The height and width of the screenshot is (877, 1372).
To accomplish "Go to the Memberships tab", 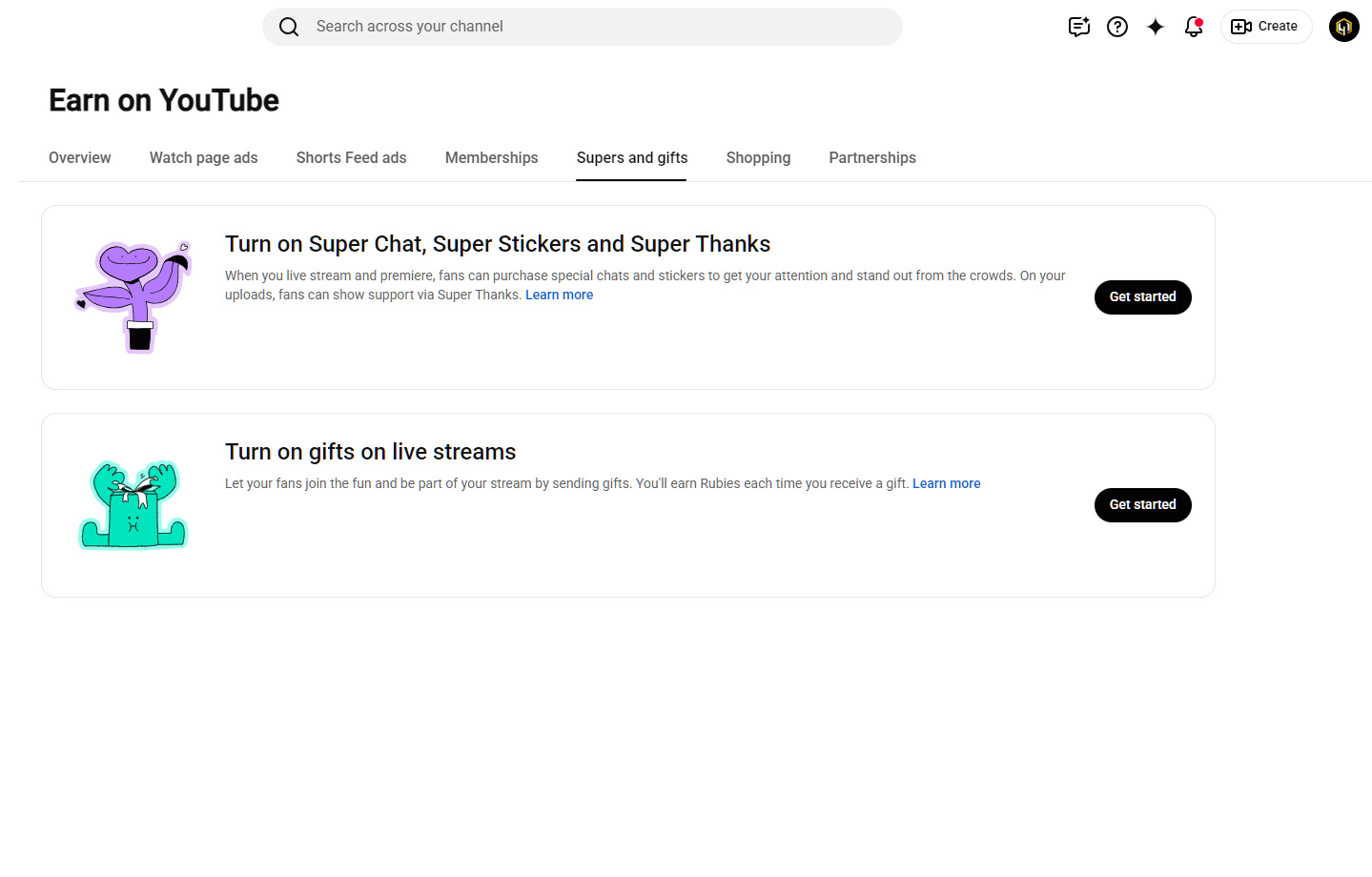I will tap(492, 158).
